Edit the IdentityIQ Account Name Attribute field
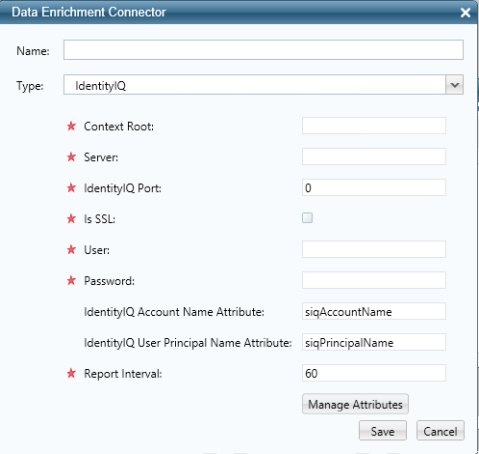Screen dimensions: 479x454 point(374,311)
